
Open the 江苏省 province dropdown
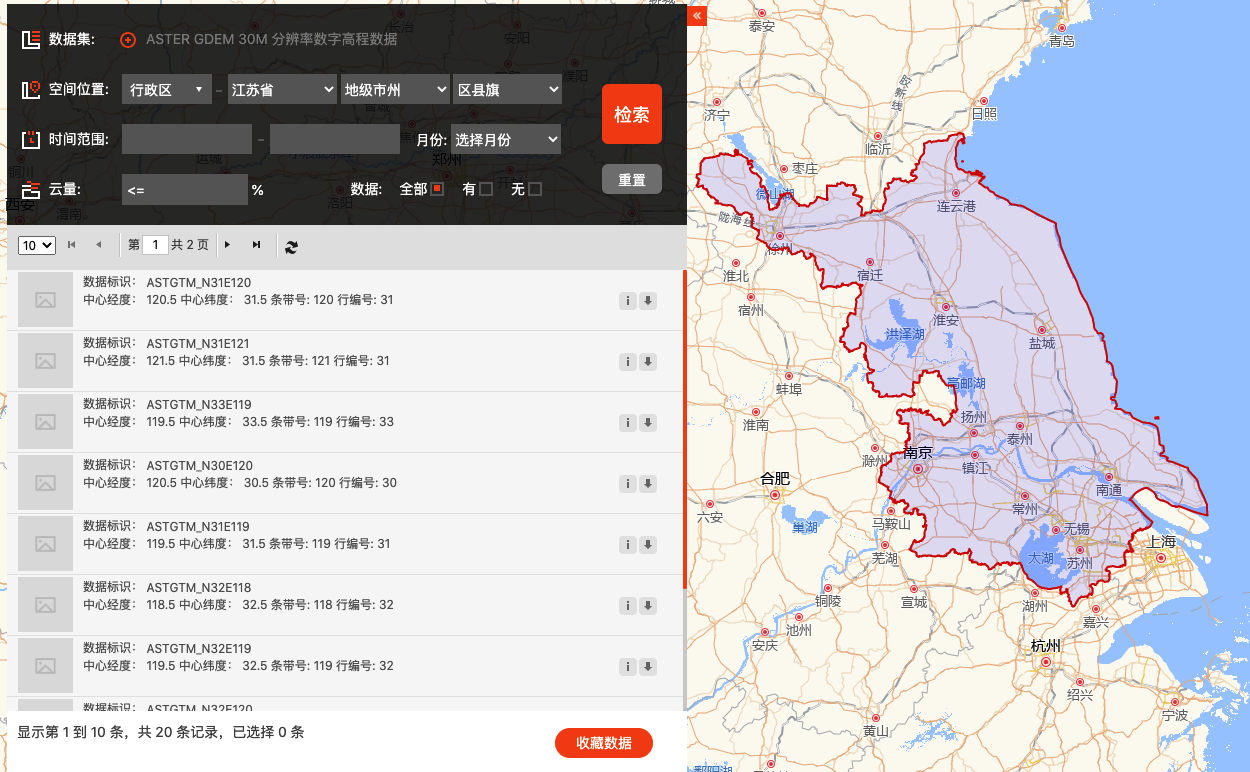pyautogui.click(x=282, y=90)
